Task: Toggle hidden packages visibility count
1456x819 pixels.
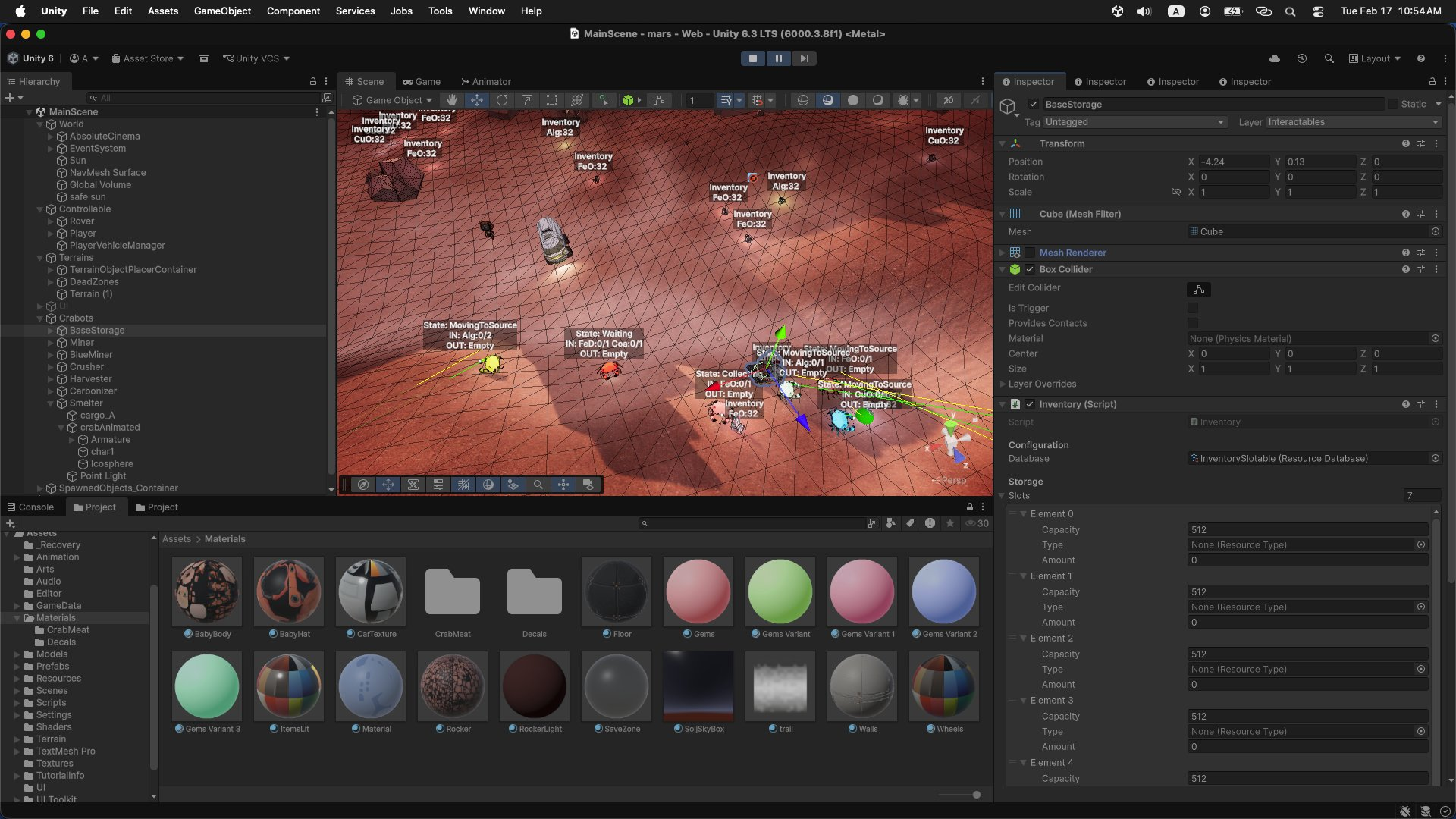Action: pos(977,523)
